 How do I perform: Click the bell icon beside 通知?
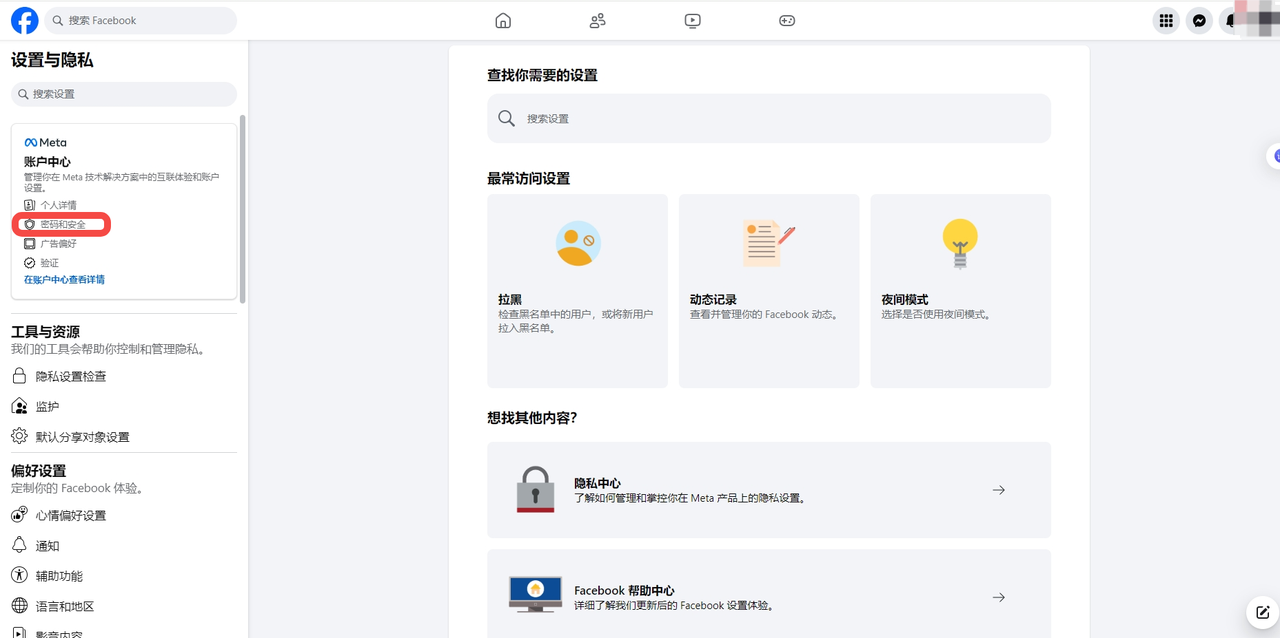(19, 545)
